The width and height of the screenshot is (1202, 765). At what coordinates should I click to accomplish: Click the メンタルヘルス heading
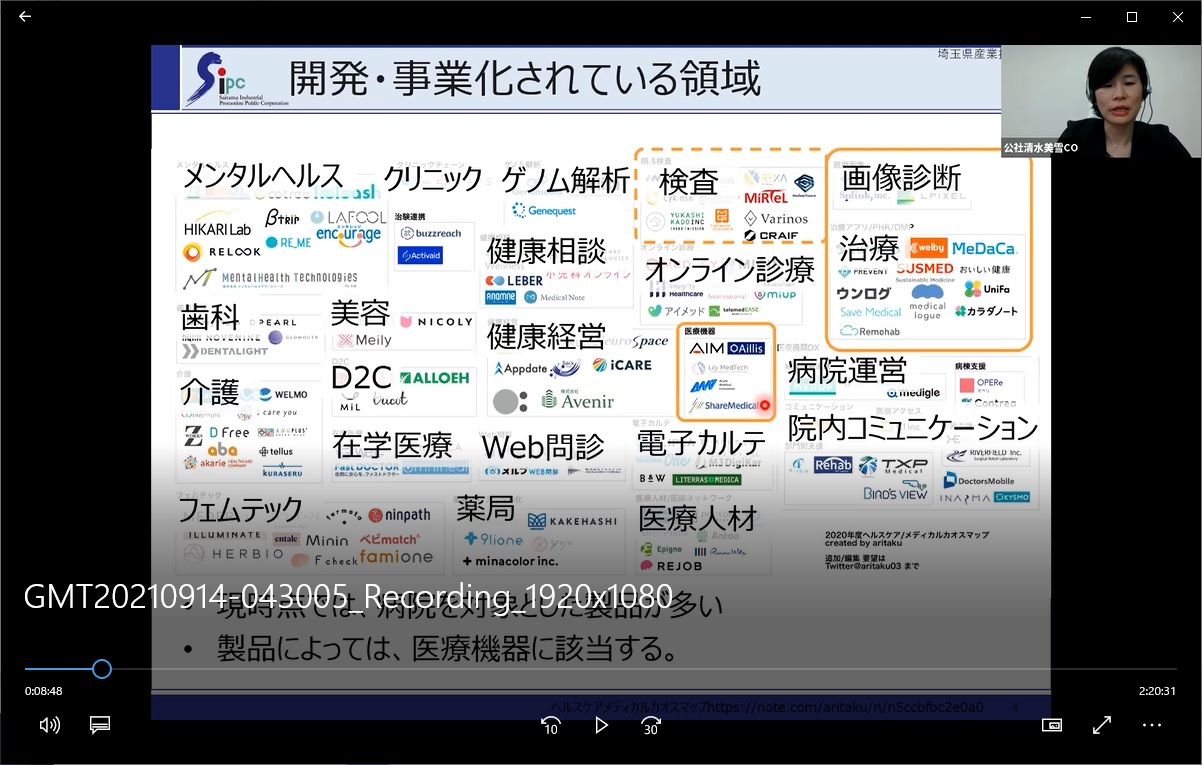click(x=262, y=177)
